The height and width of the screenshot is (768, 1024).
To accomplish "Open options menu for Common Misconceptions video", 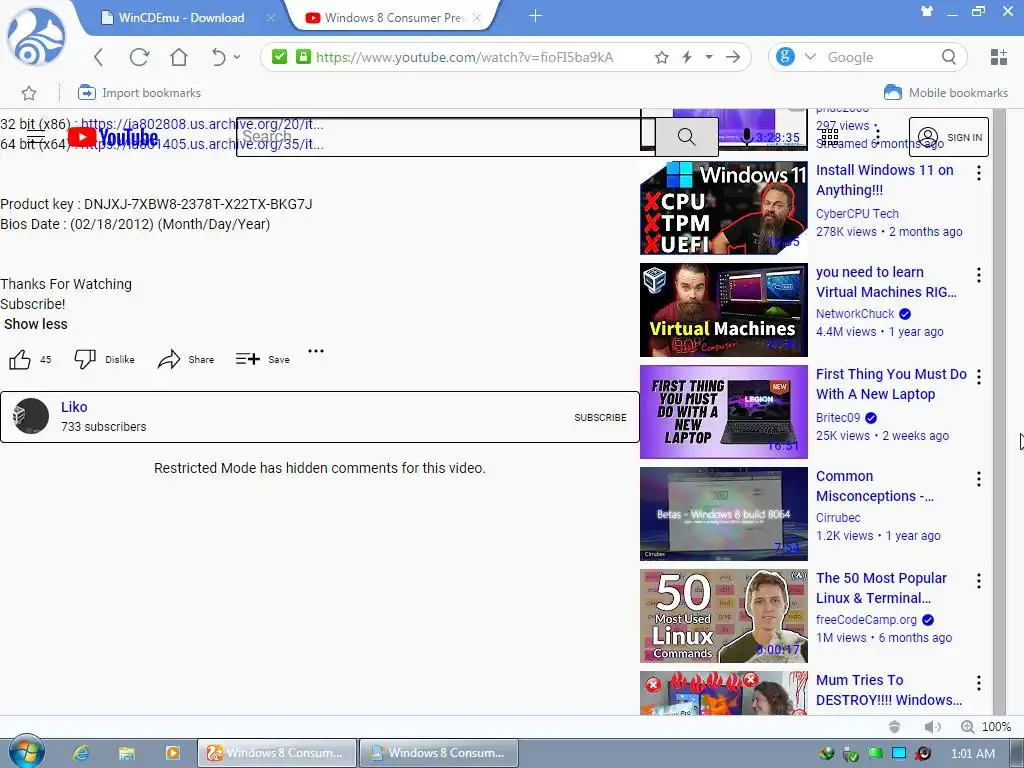I will (x=978, y=479).
